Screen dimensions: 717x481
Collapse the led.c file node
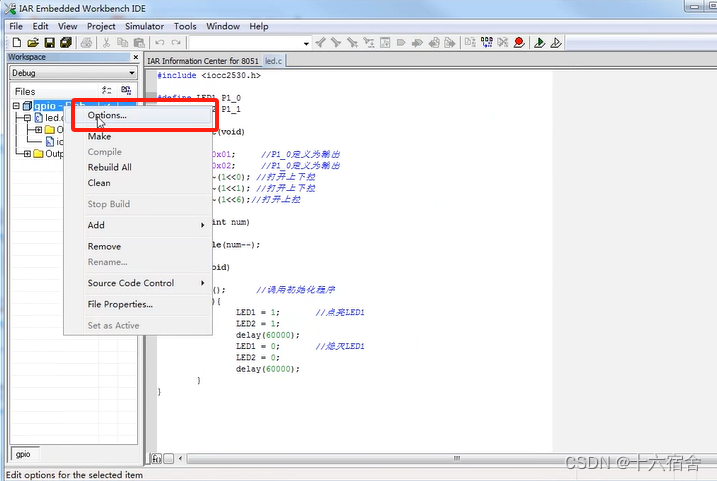(27, 118)
